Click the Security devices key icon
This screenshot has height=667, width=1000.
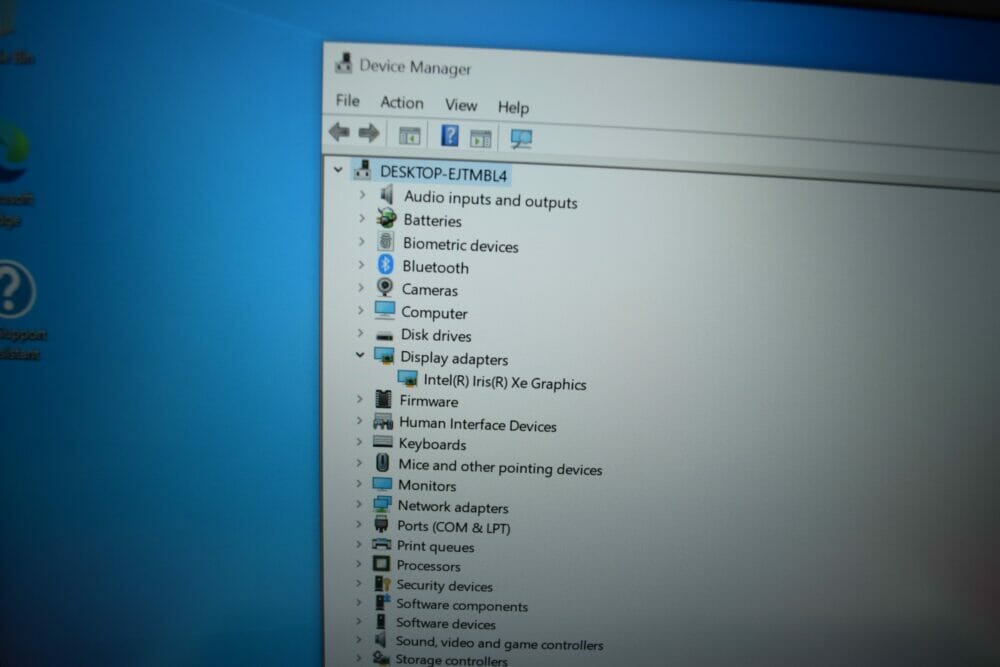(x=381, y=583)
